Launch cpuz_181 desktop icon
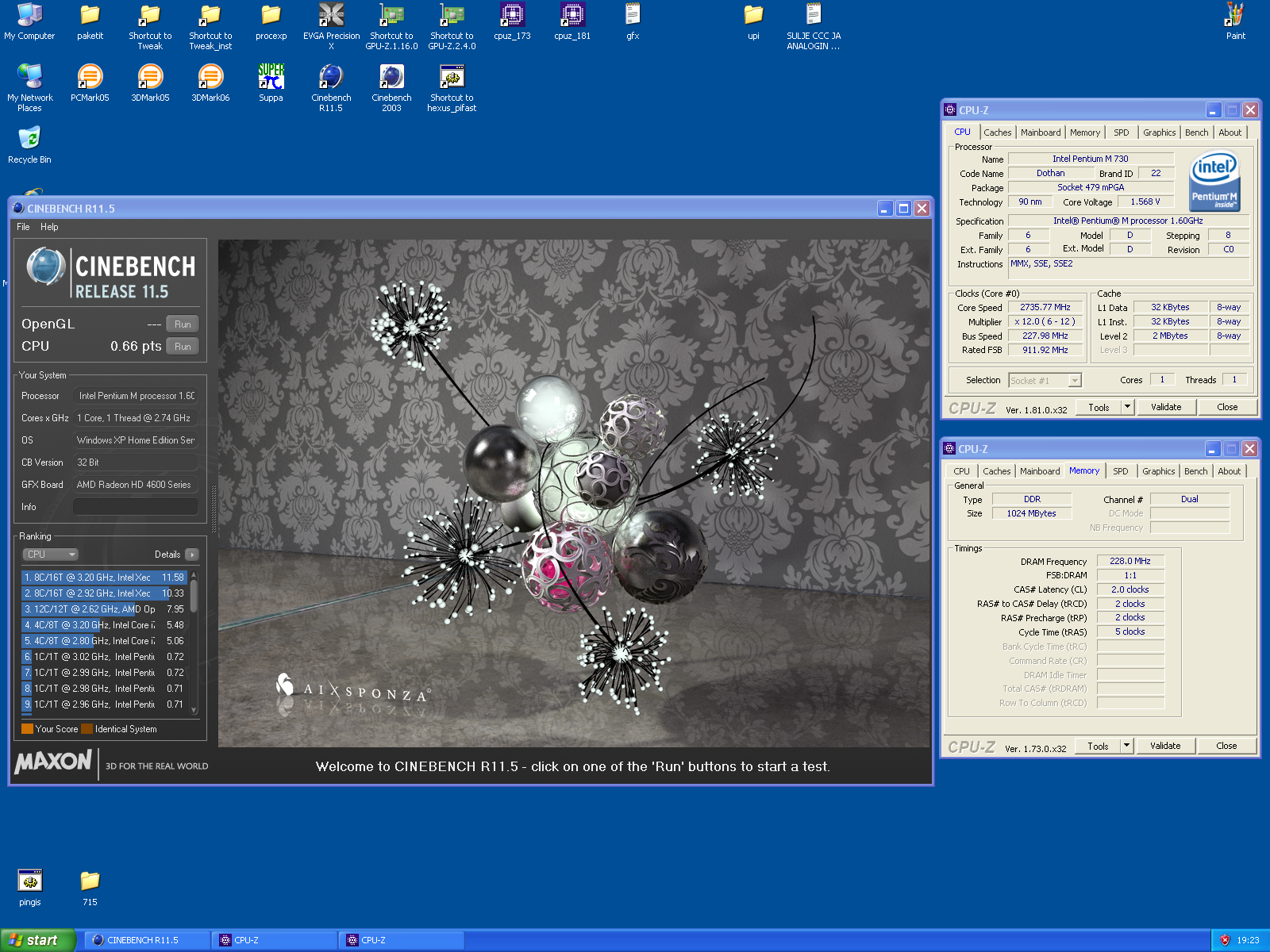 click(x=572, y=21)
